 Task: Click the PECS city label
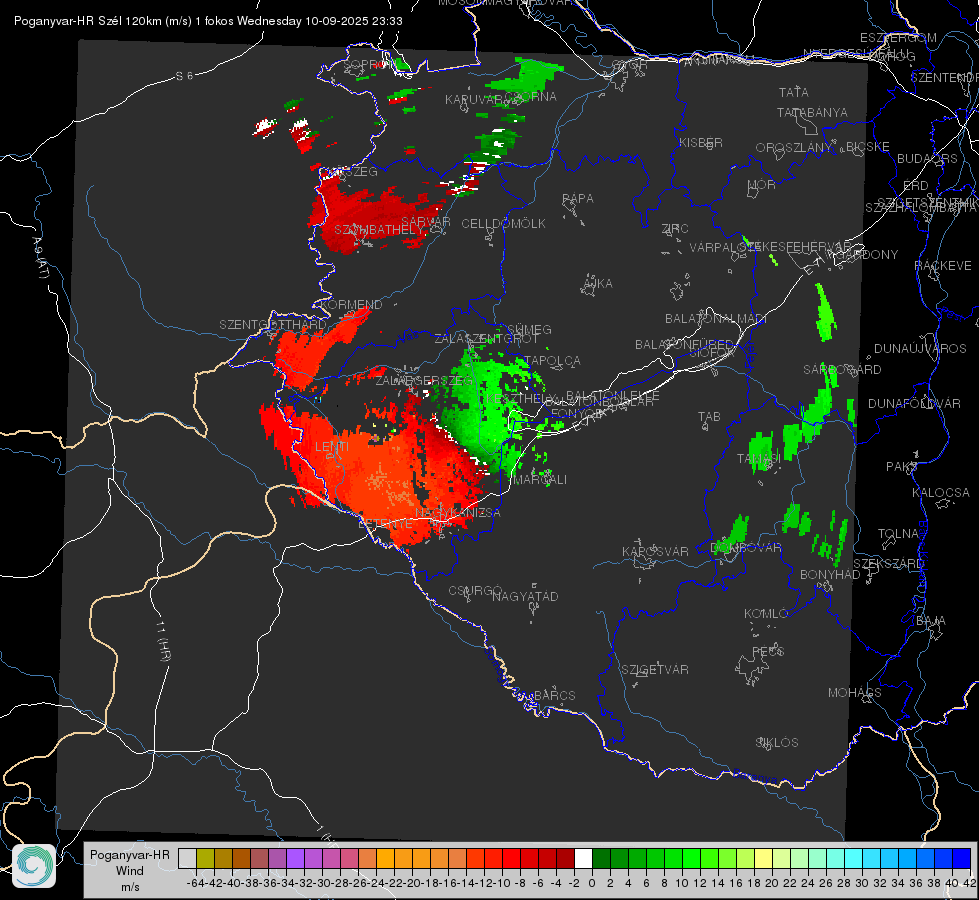[767, 651]
